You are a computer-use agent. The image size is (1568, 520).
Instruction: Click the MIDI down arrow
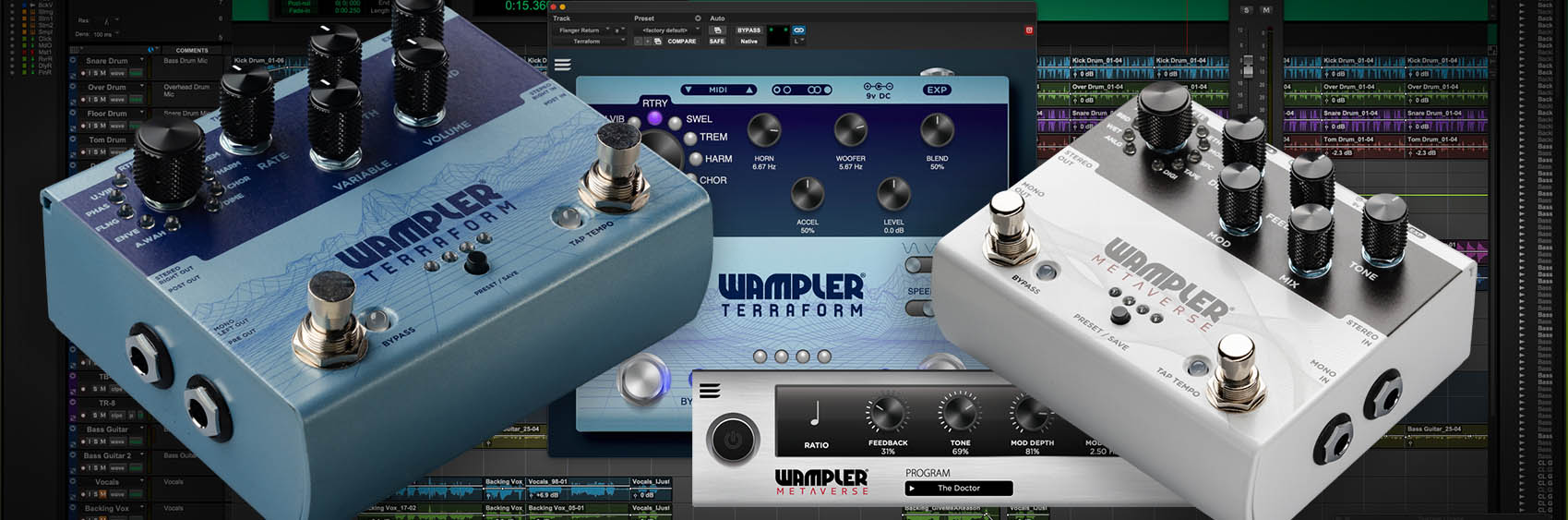click(688, 90)
